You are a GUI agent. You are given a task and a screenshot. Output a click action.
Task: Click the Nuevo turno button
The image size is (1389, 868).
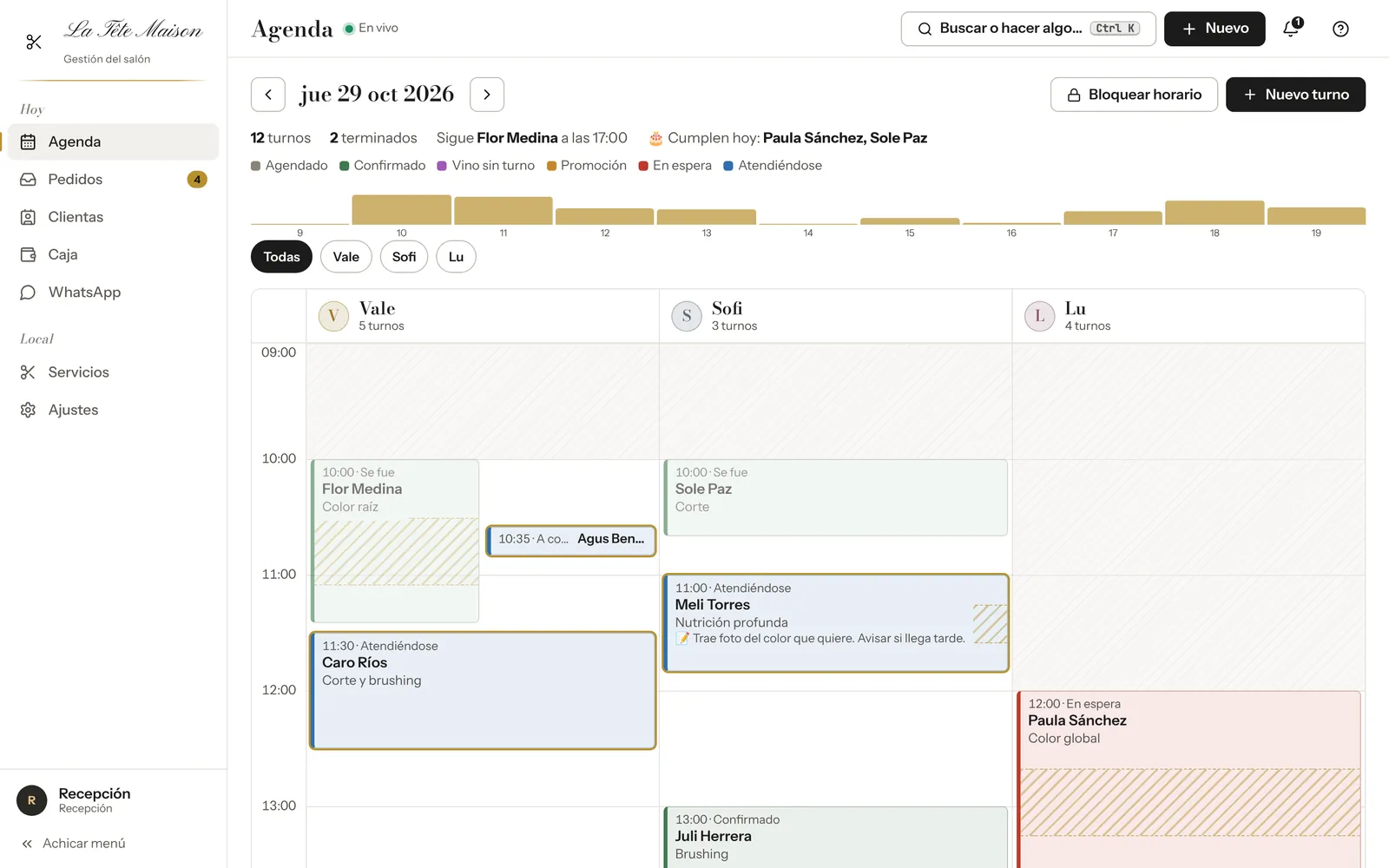[x=1295, y=95]
